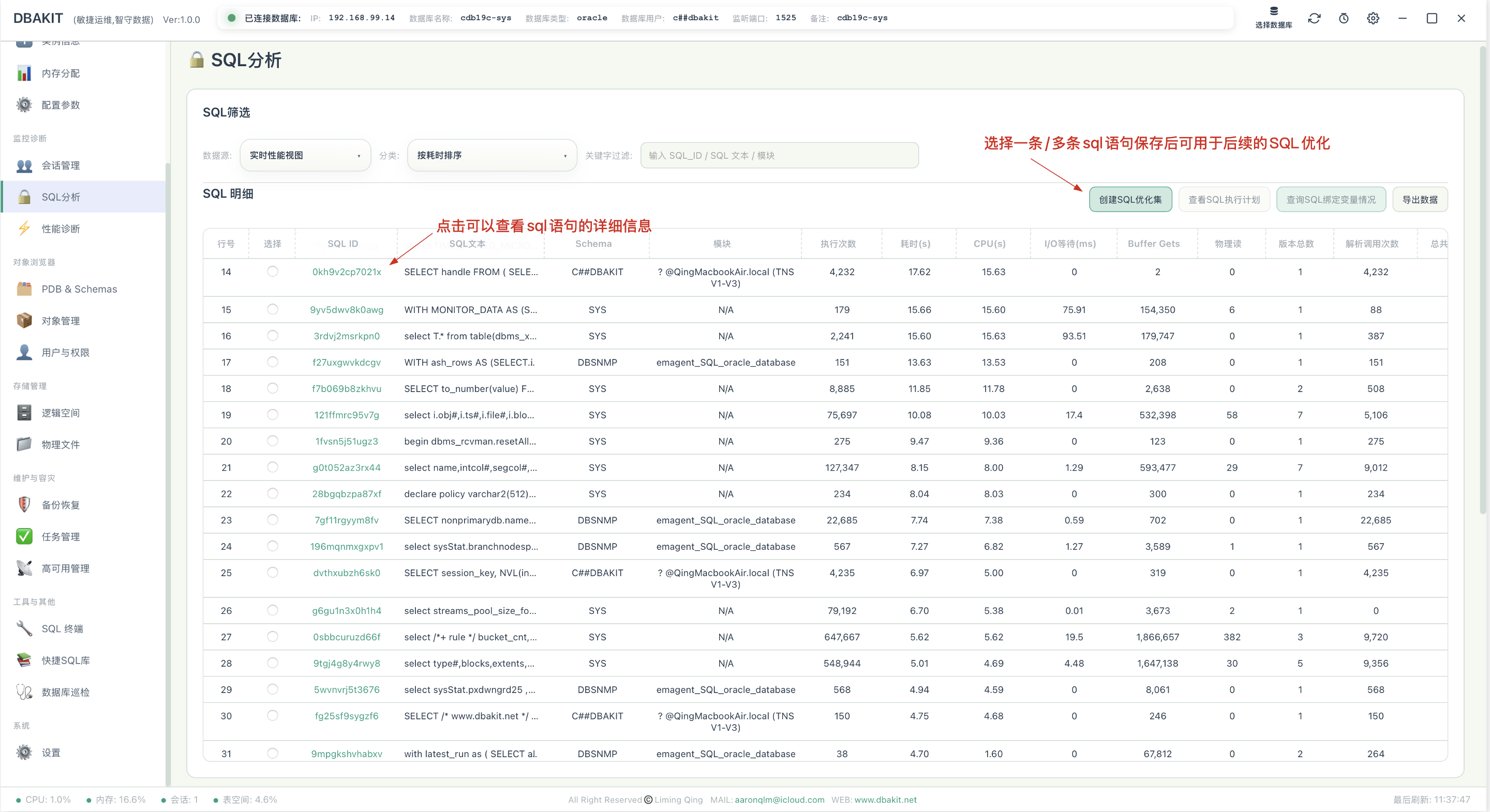Click the 物理读 column header
The width and height of the screenshot is (1490, 812).
click(1228, 244)
